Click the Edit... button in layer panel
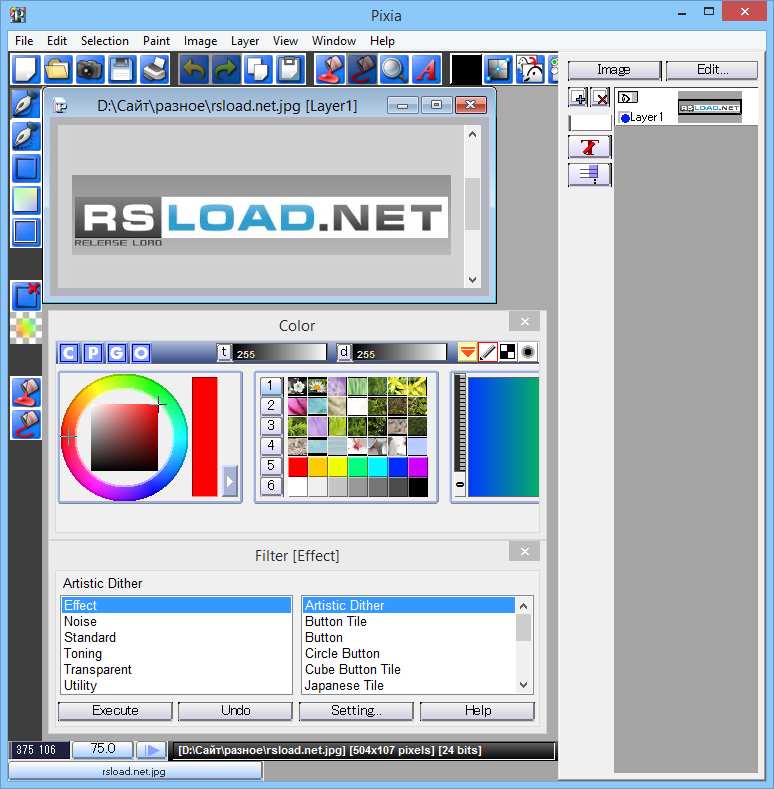The height and width of the screenshot is (789, 774). tap(712, 70)
